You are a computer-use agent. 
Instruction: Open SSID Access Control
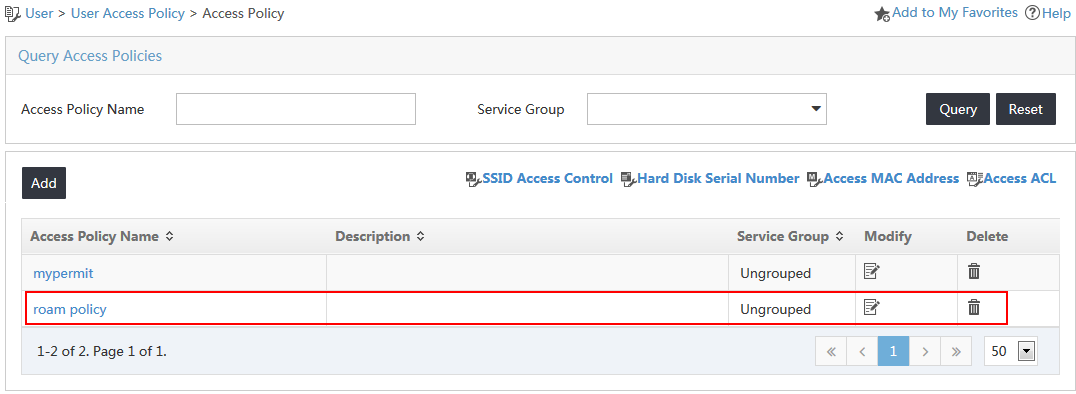pos(539,178)
